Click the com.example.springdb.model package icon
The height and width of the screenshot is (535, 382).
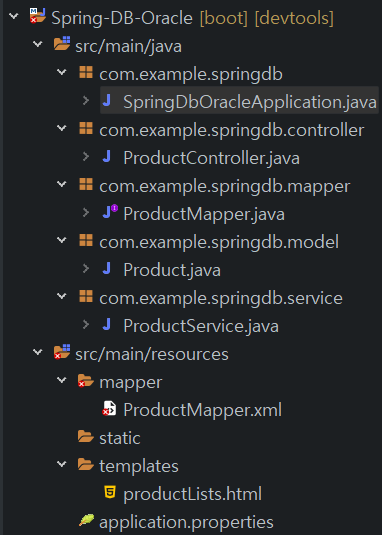coord(86,240)
